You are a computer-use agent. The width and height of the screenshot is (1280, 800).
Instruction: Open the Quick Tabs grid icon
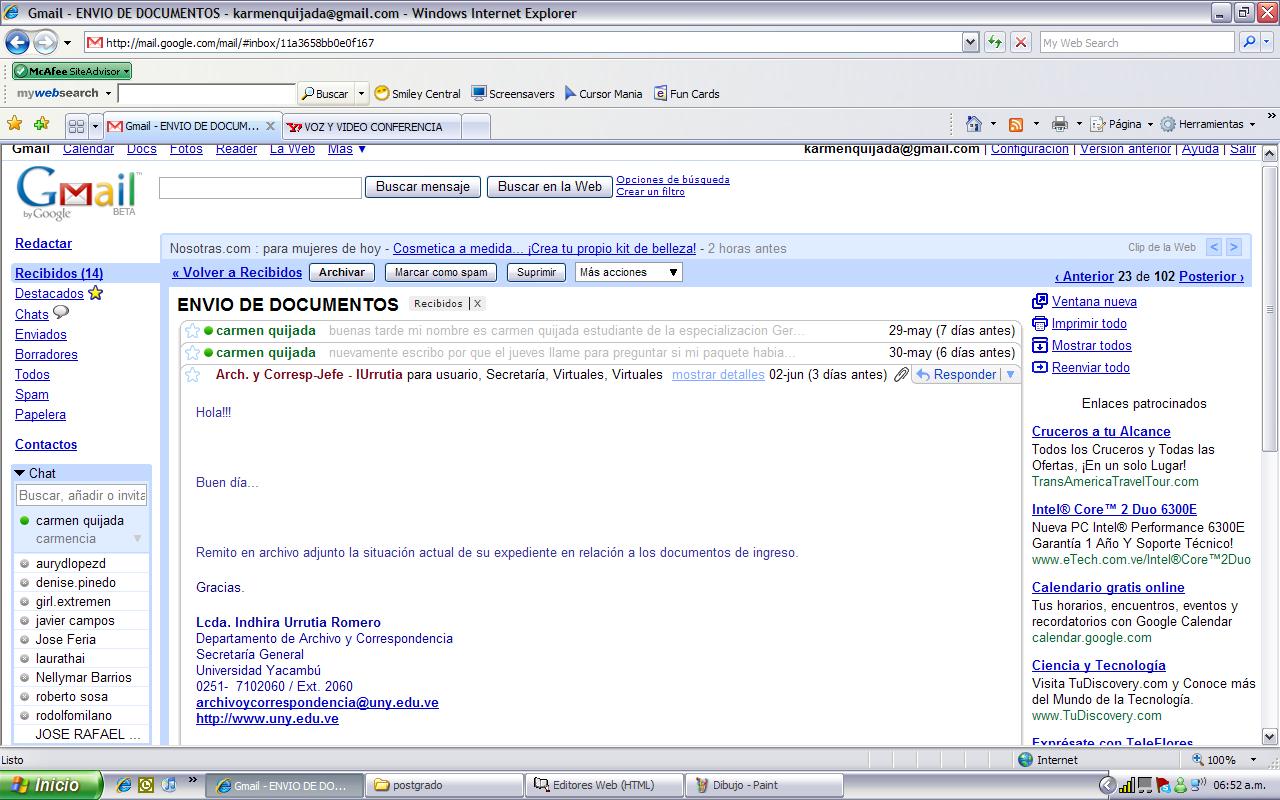point(76,126)
